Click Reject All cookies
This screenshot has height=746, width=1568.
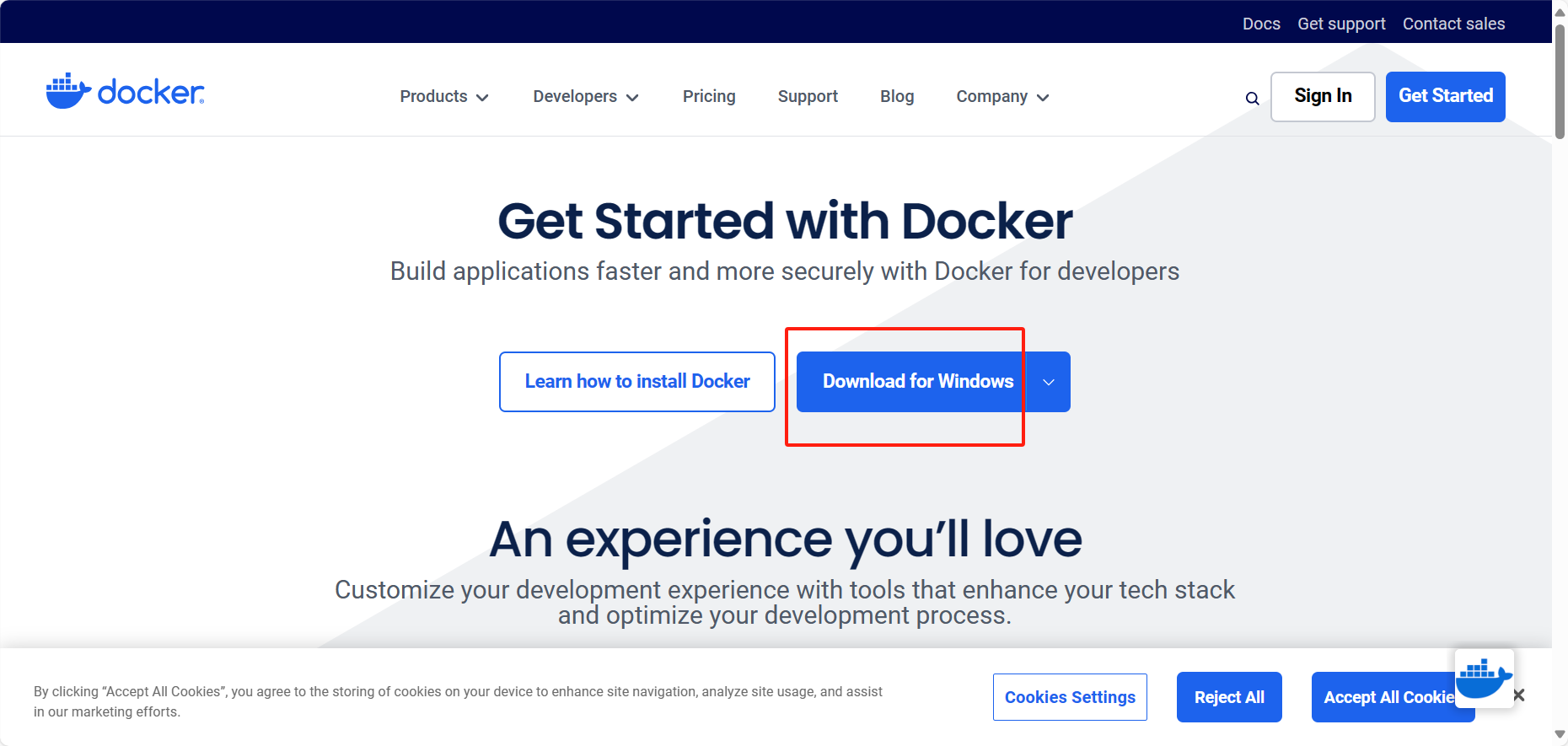1229,697
